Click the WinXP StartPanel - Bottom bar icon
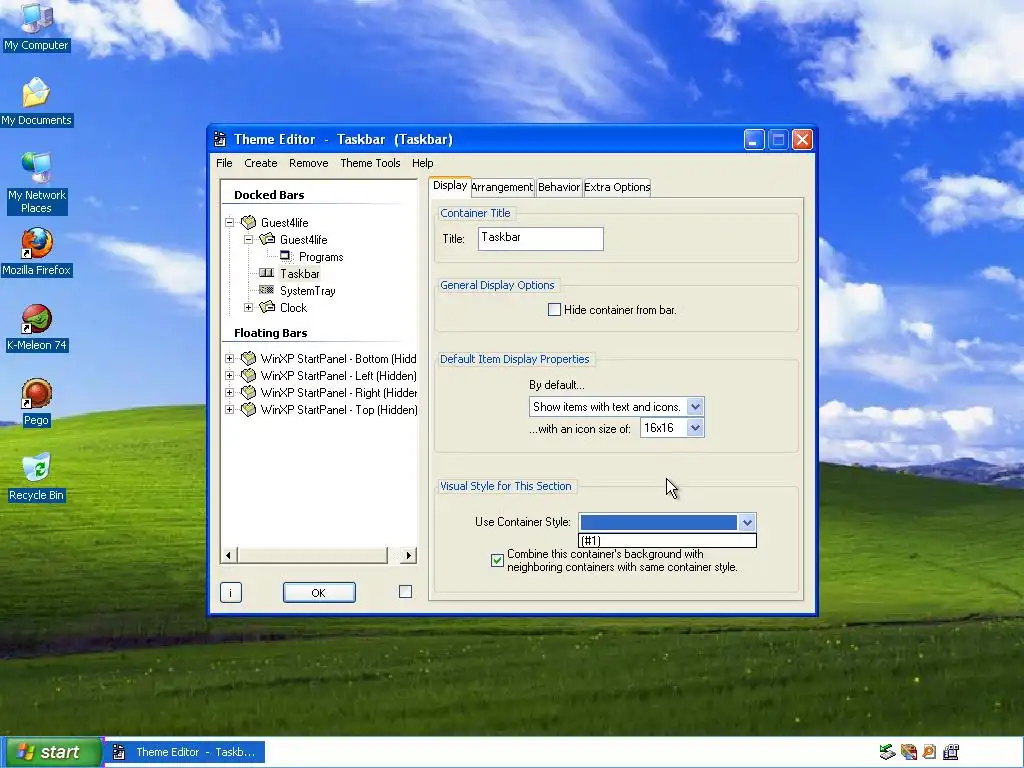Screen dimensions: 1024x768 pyautogui.click(x=248, y=358)
